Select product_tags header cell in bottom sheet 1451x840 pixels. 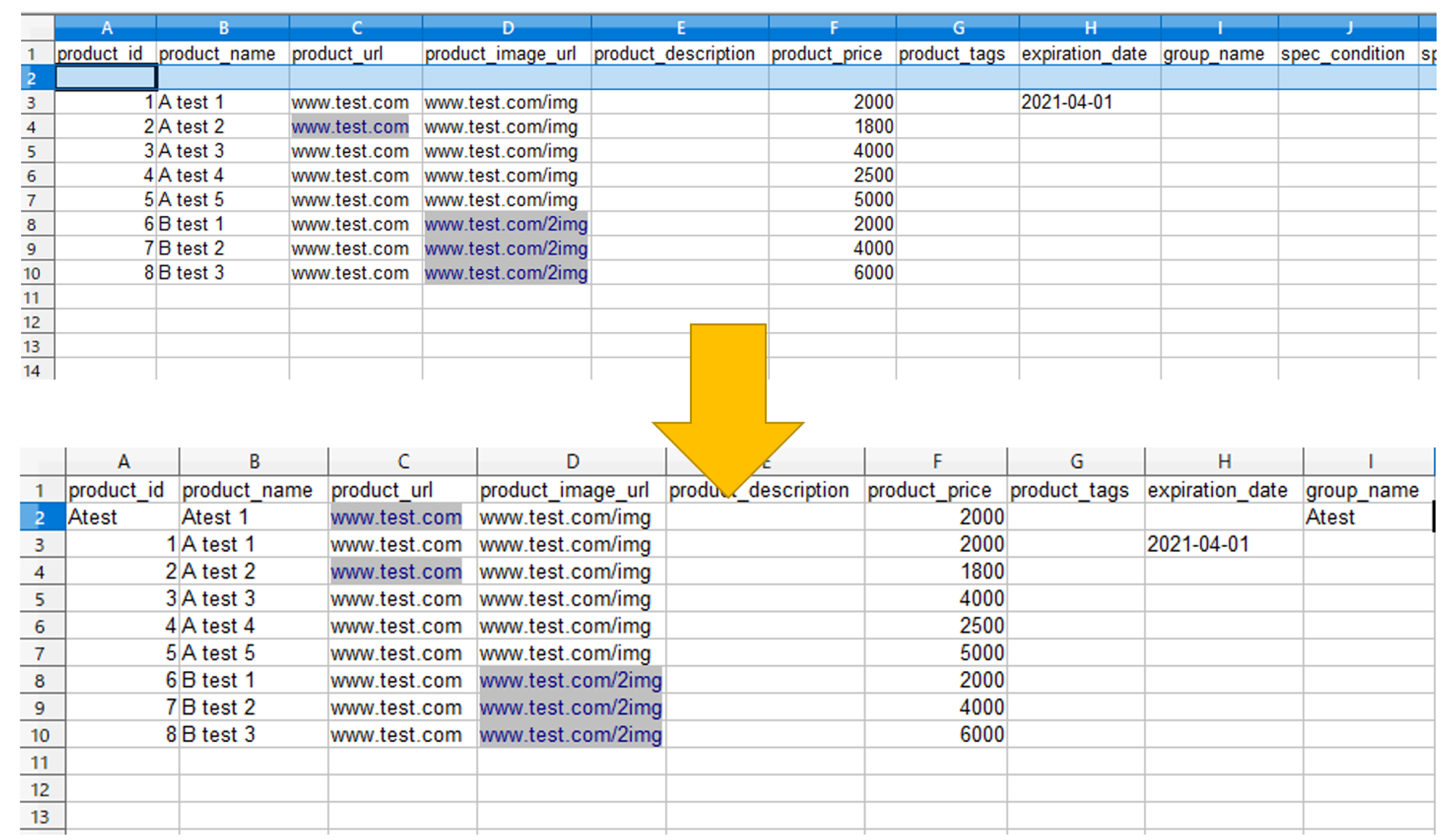[x=1069, y=490]
